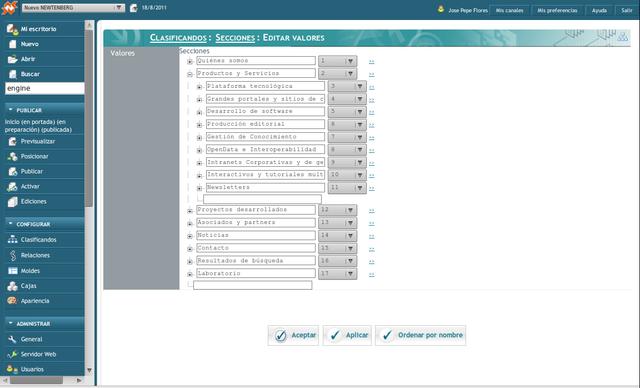Screen dimensions: 640x388
Task: Click the Newtenberg logo icon
Action: tap(9, 8)
